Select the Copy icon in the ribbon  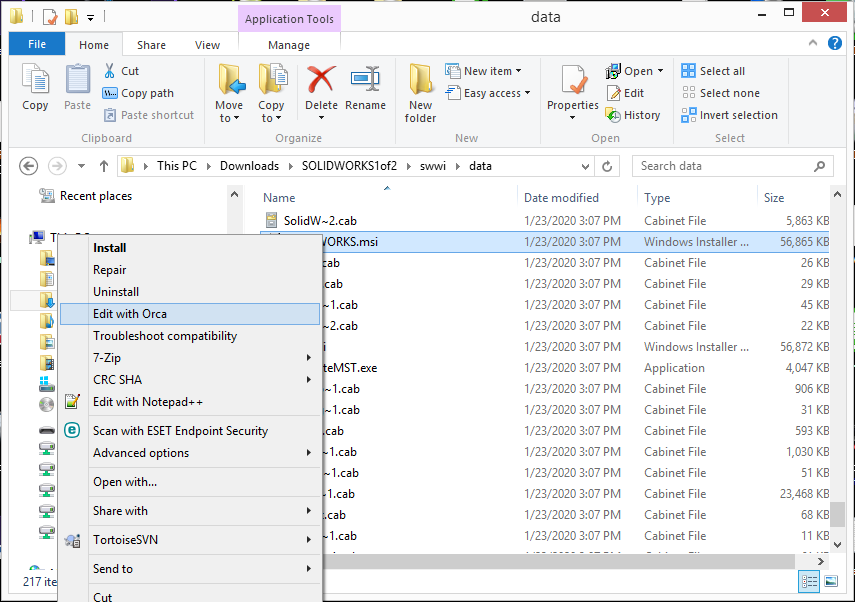(35, 88)
